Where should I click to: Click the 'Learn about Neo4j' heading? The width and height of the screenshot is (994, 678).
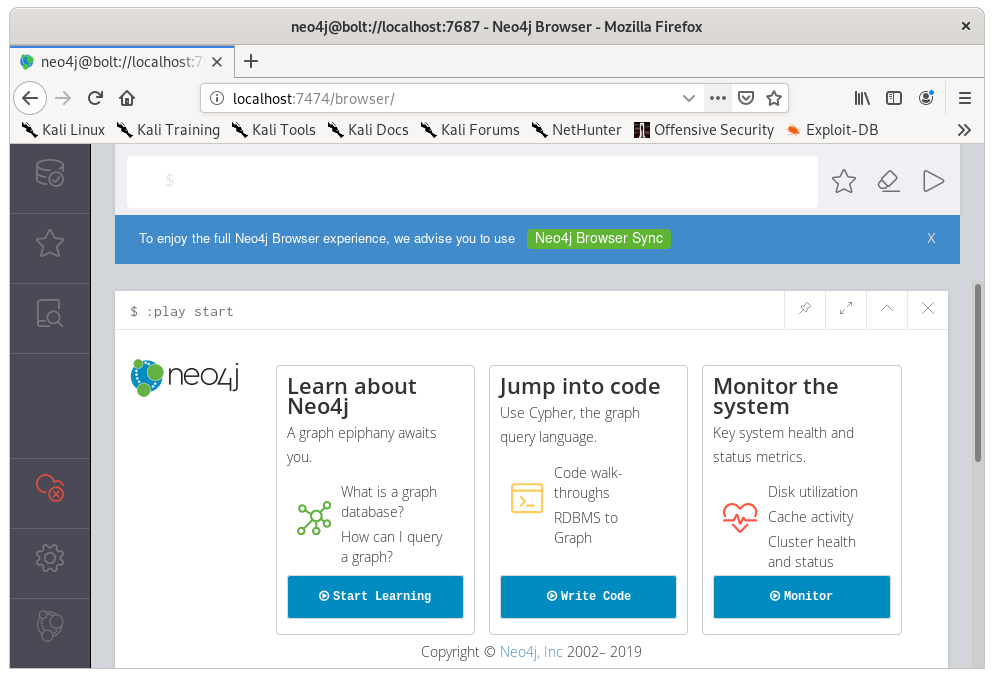coord(352,396)
